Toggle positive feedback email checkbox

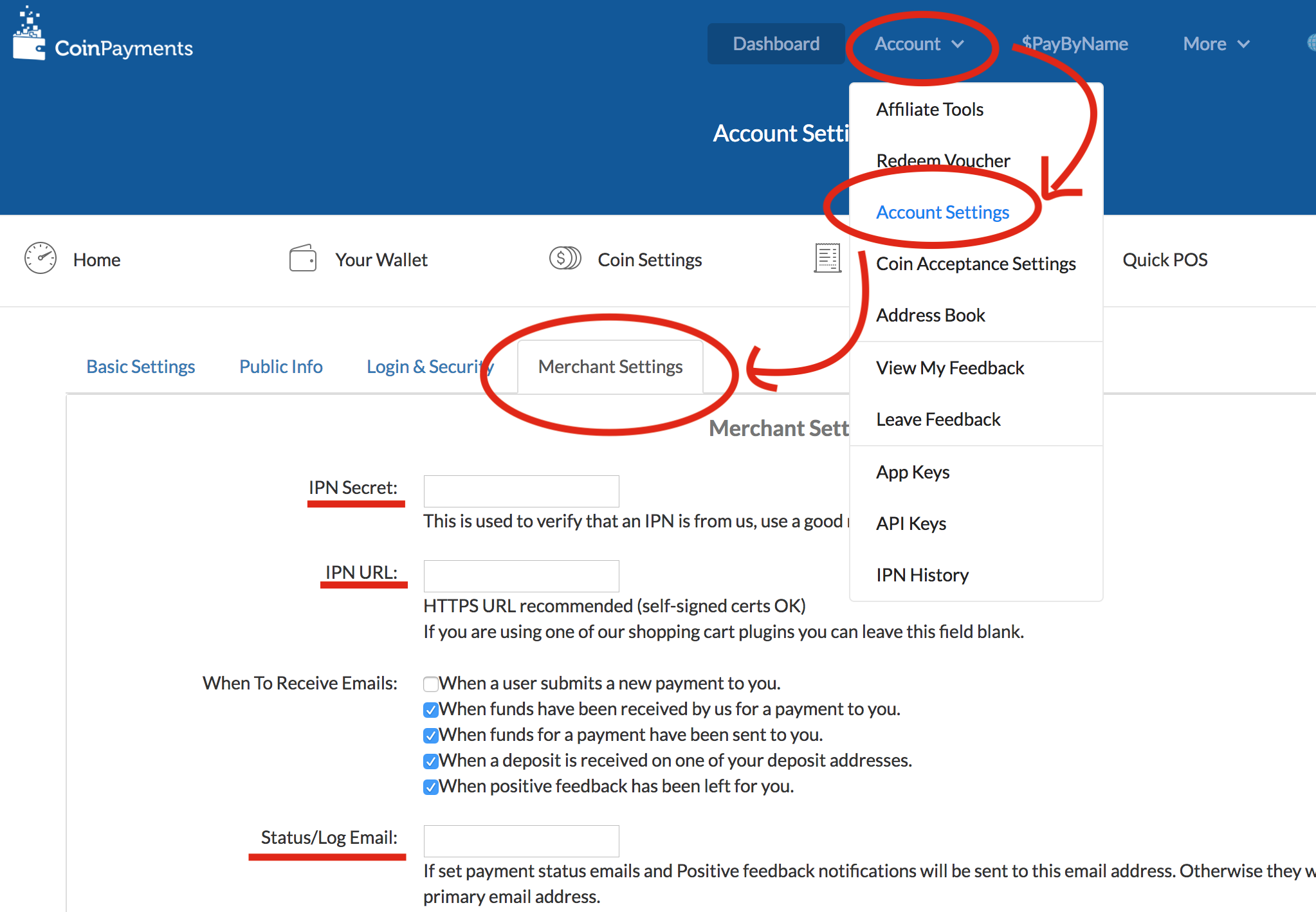click(x=430, y=787)
